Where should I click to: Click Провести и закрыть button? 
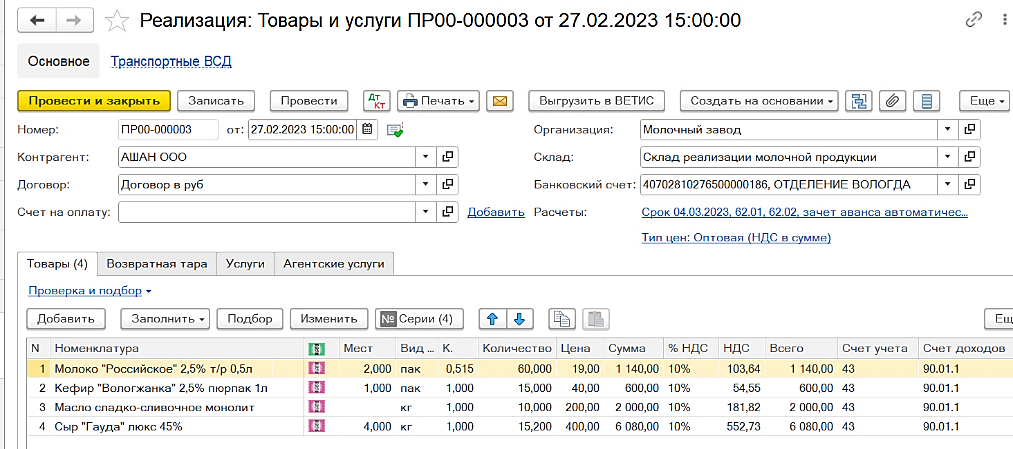pyautogui.click(x=94, y=101)
